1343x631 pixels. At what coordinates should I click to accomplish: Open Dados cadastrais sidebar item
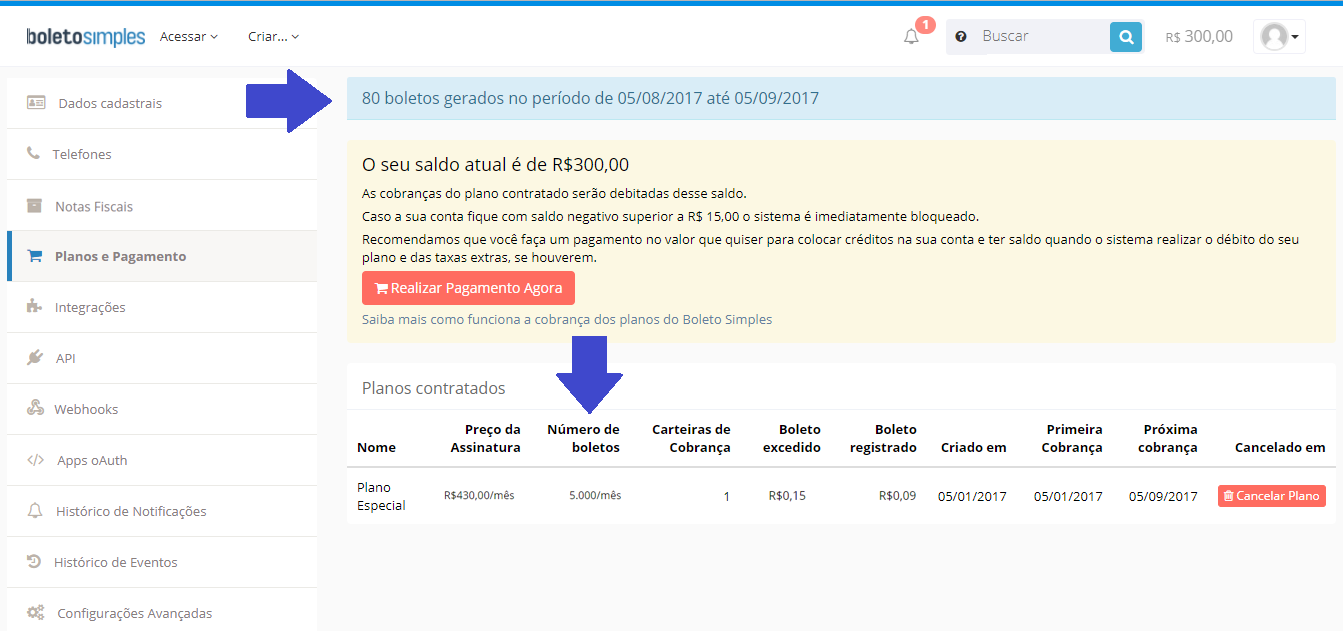[161, 103]
